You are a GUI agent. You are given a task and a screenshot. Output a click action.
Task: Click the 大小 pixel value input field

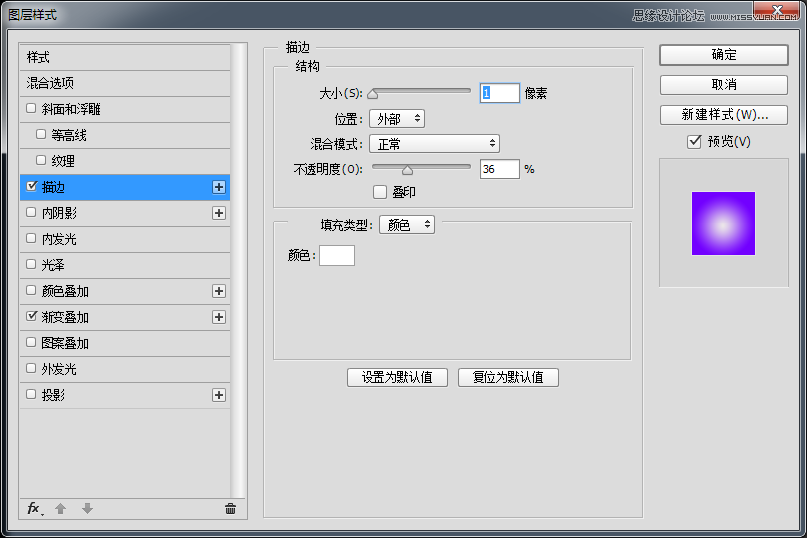499,93
